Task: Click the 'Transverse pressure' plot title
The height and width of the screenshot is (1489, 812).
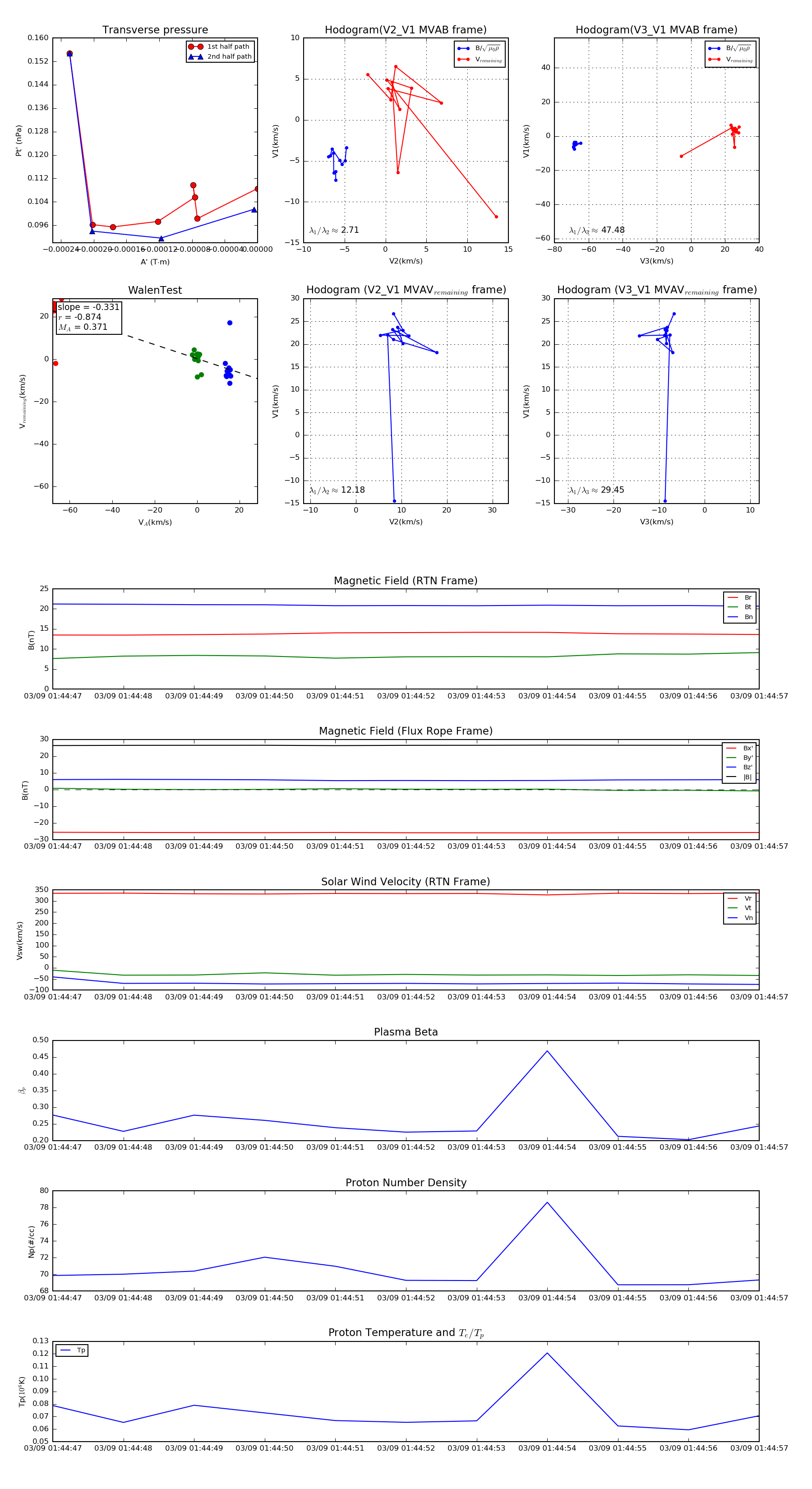Action: pos(155,30)
